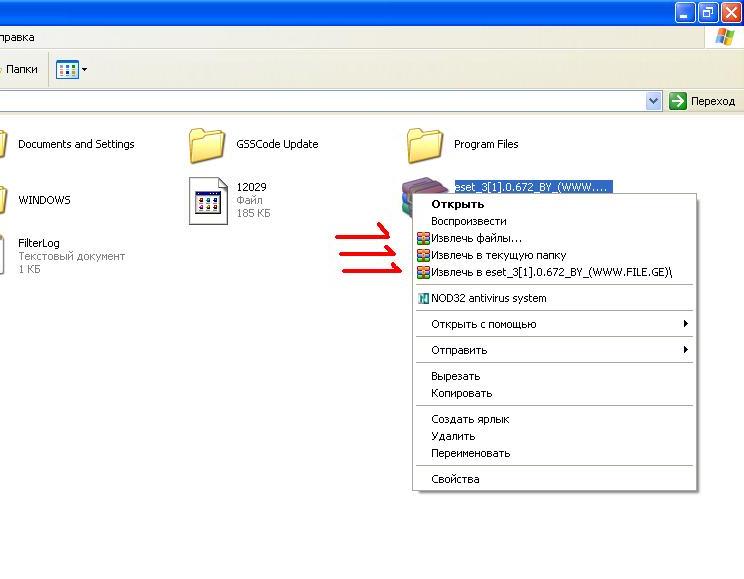Minimize the Explorer window
Screen dimensions: 744x579
pos(684,13)
